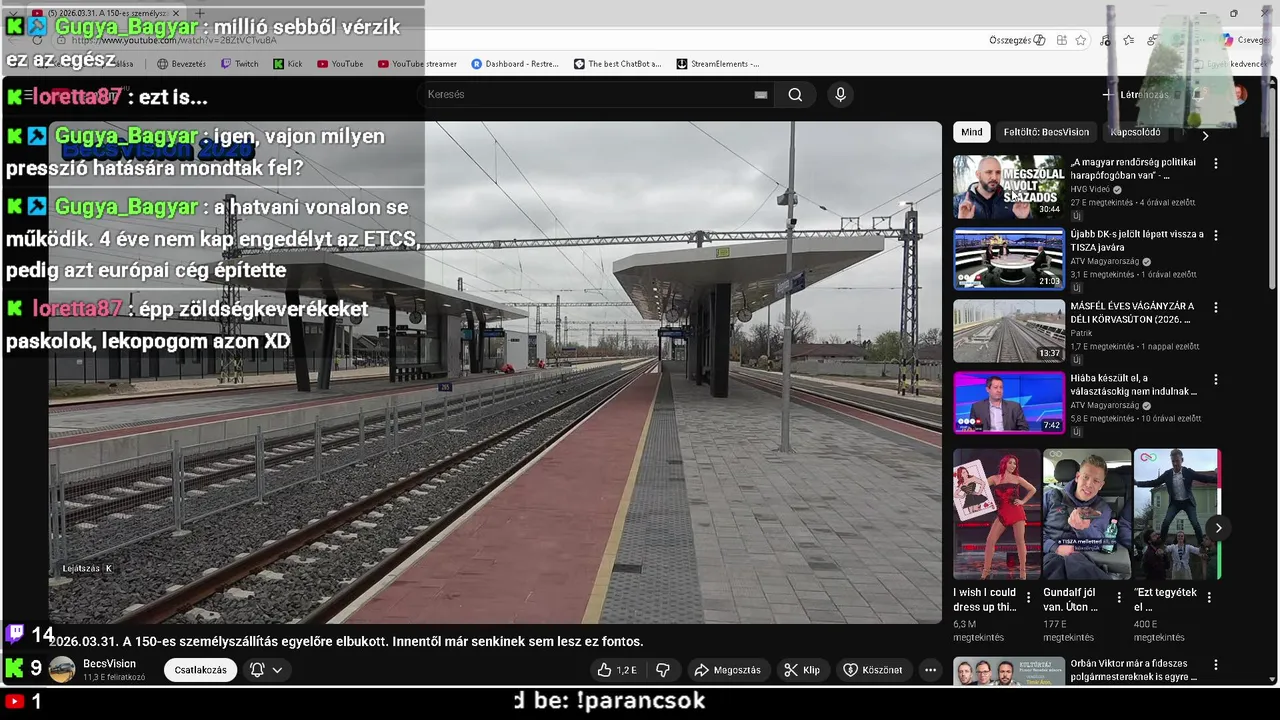
Task: Open the Twitch bookmark in bookmarks bar
Action: [x=240, y=64]
